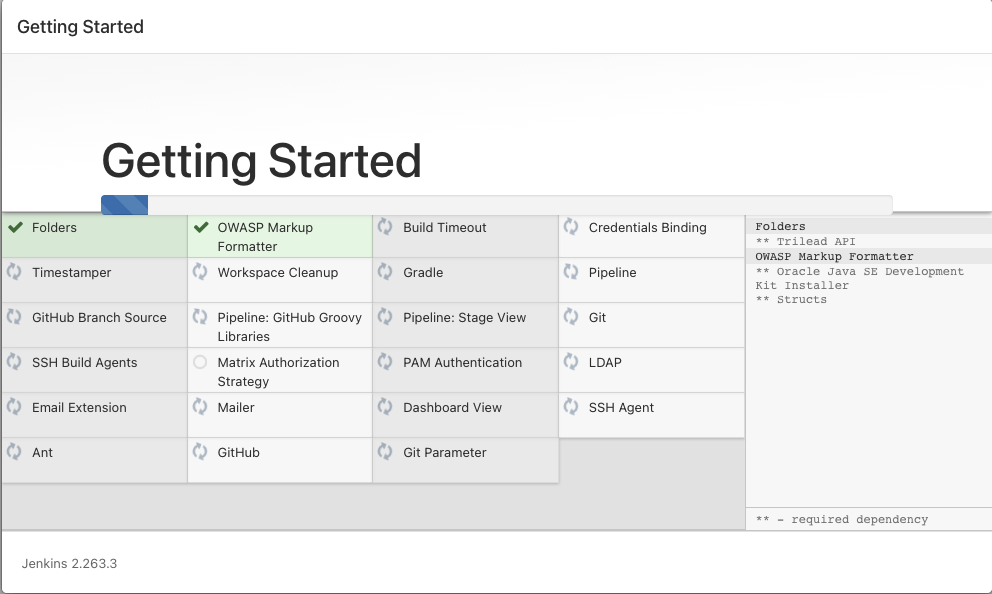Viewport: 992px width, 594px height.
Task: Click the Build Timeout plugin label
Action: point(445,228)
